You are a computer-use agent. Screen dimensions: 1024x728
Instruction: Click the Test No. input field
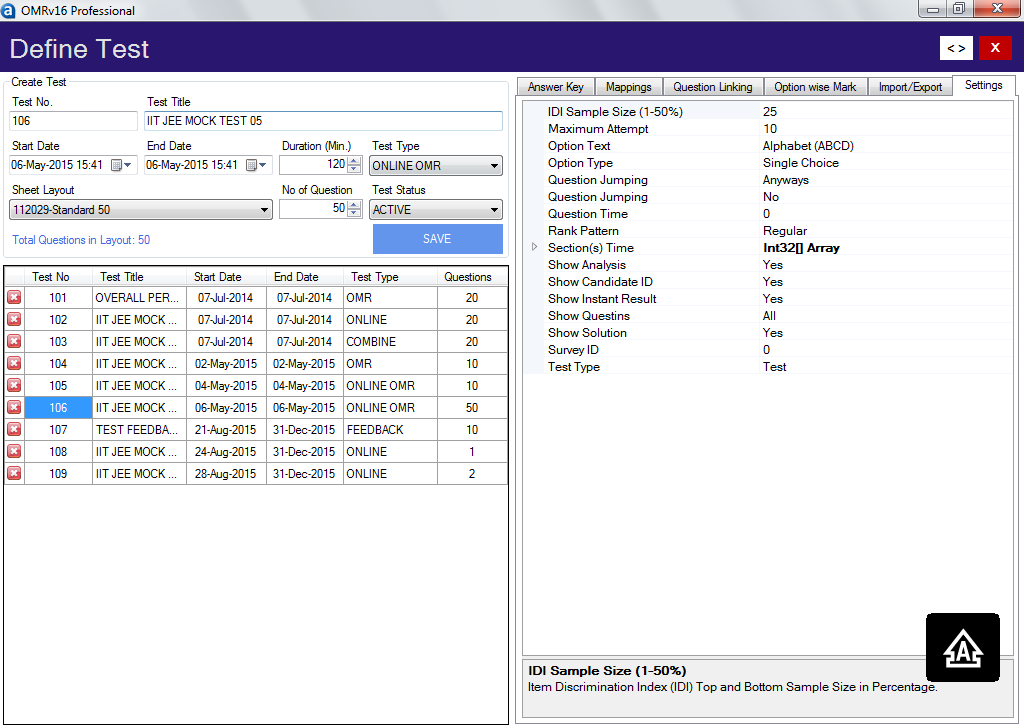[x=73, y=121]
